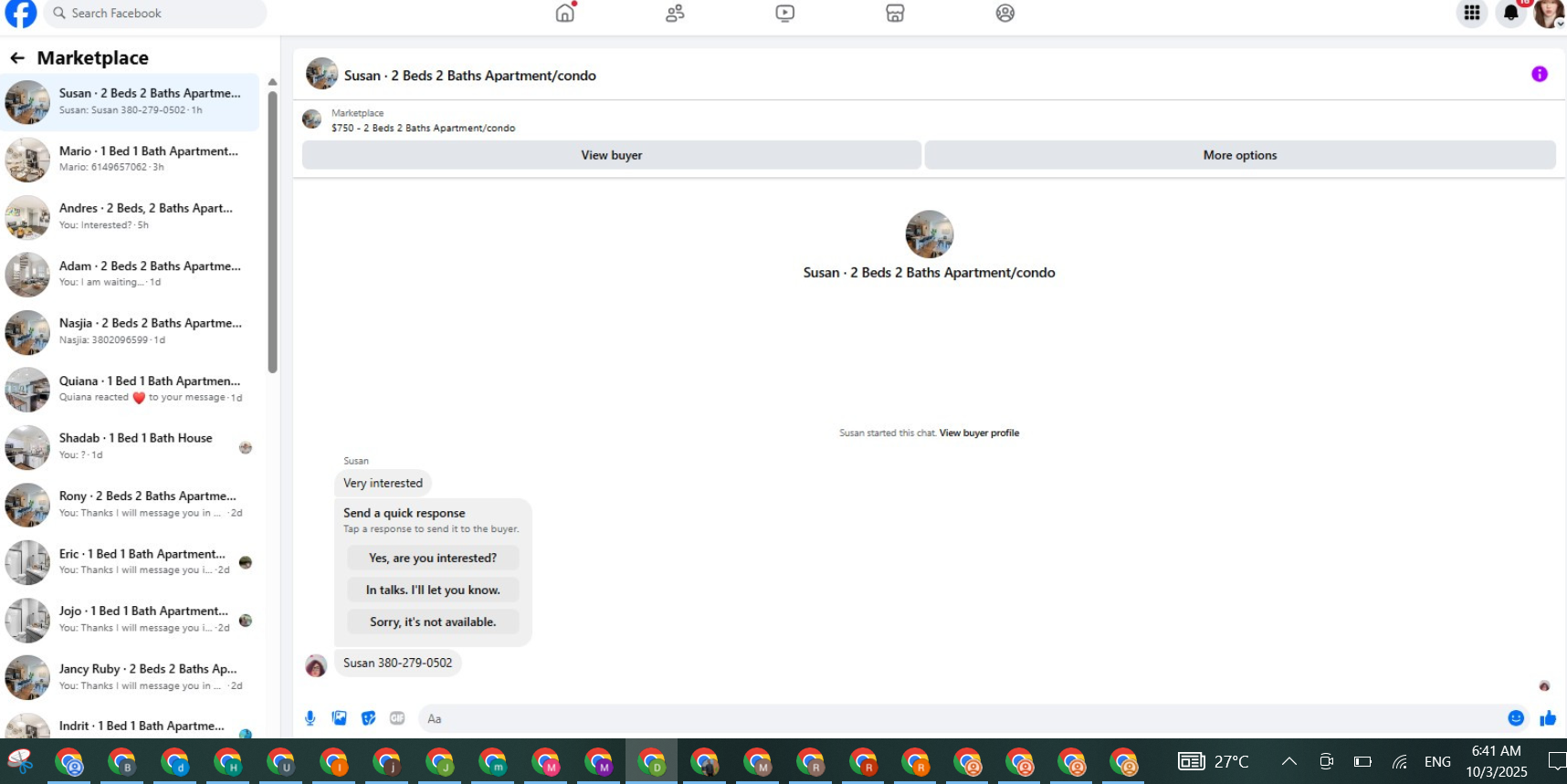Send quick response 'In talks. I'll let you know.'
The height and width of the screenshot is (784, 1567).
433,590
